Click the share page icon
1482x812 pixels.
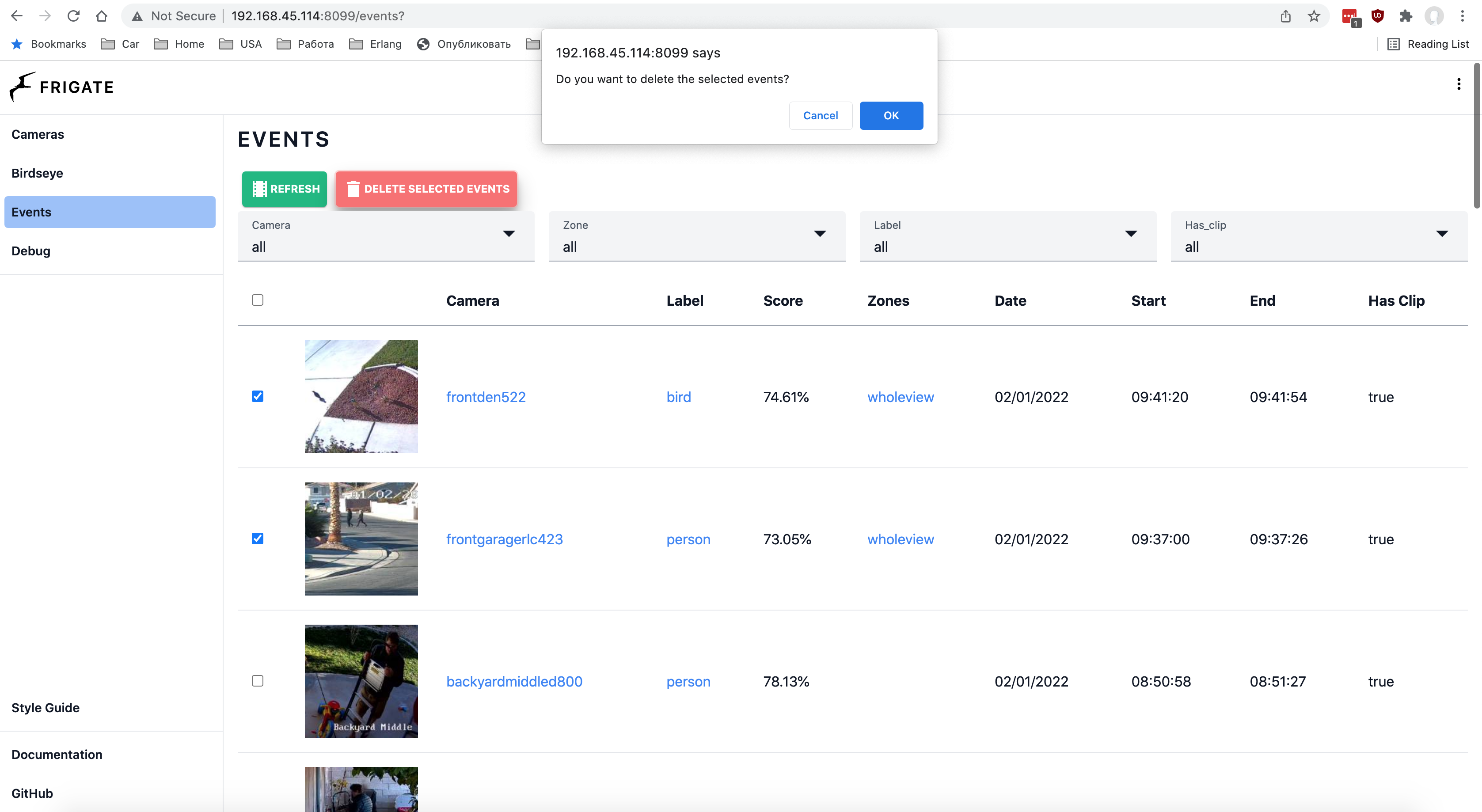pos(1286,16)
